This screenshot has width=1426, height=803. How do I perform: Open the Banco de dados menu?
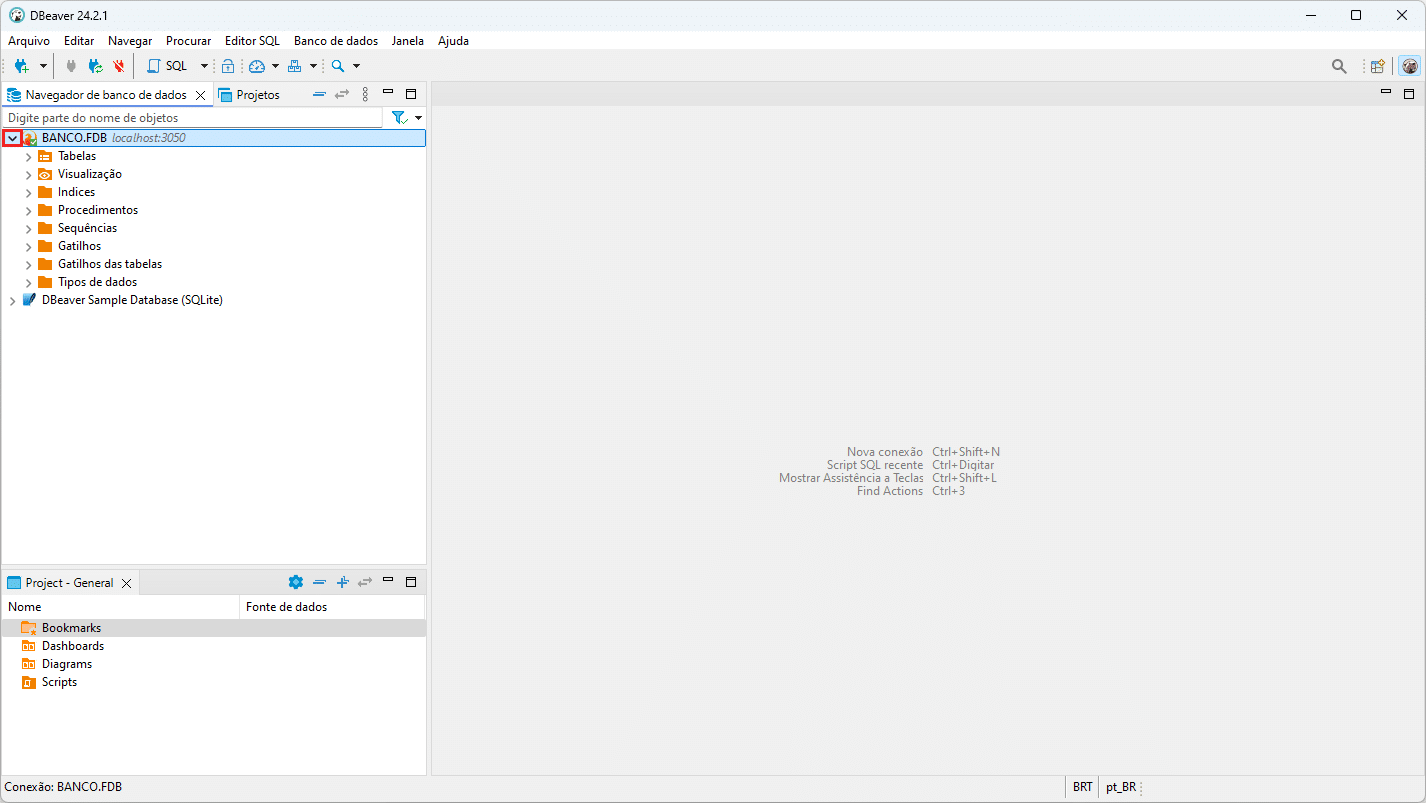point(336,41)
